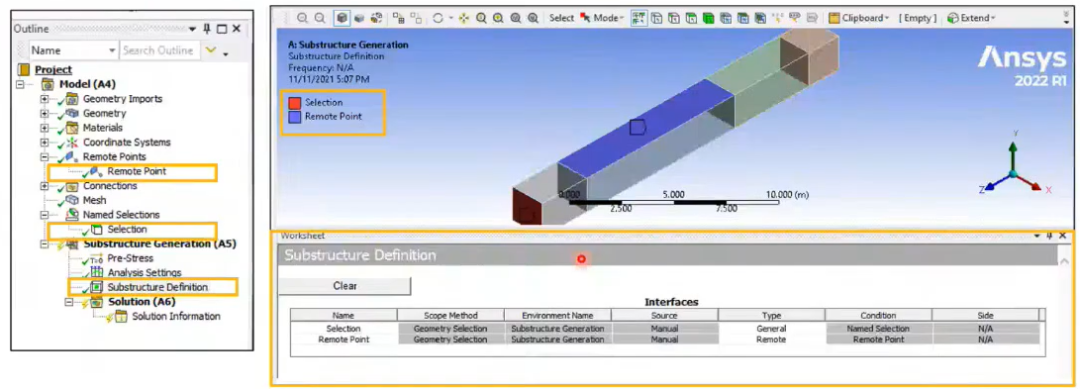Expand the Geometry node
The height and width of the screenshot is (389, 1080).
click(x=45, y=114)
